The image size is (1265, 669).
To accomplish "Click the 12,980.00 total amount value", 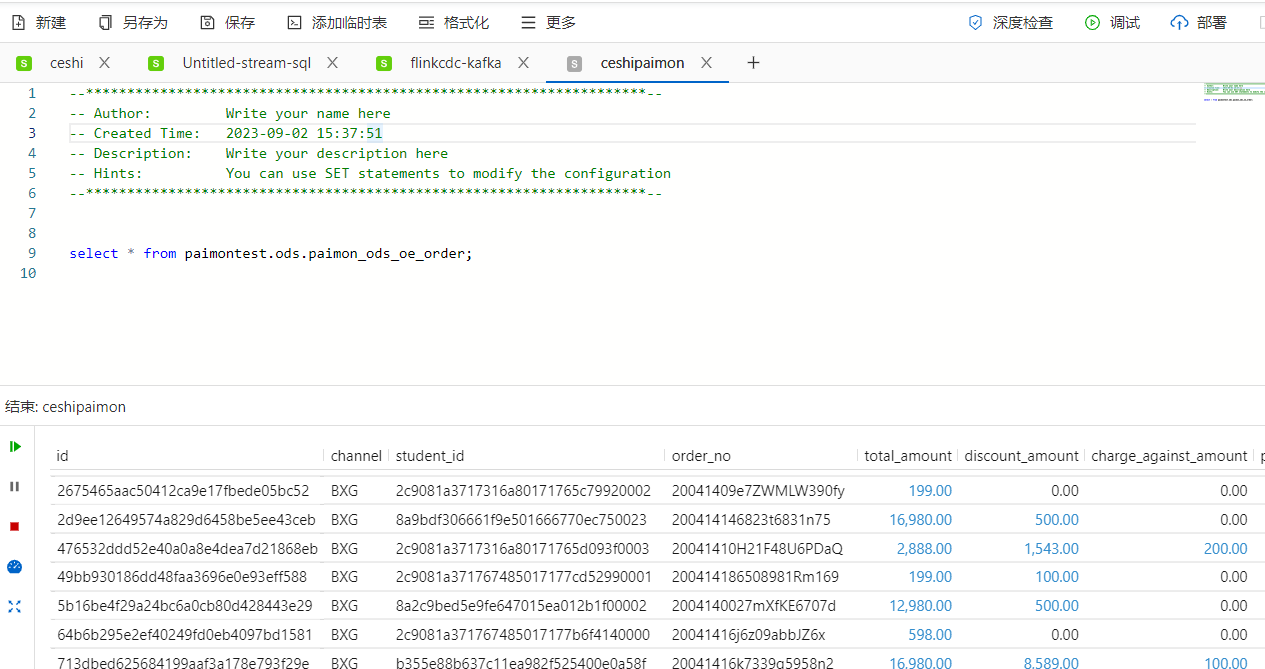I will click(x=920, y=606).
